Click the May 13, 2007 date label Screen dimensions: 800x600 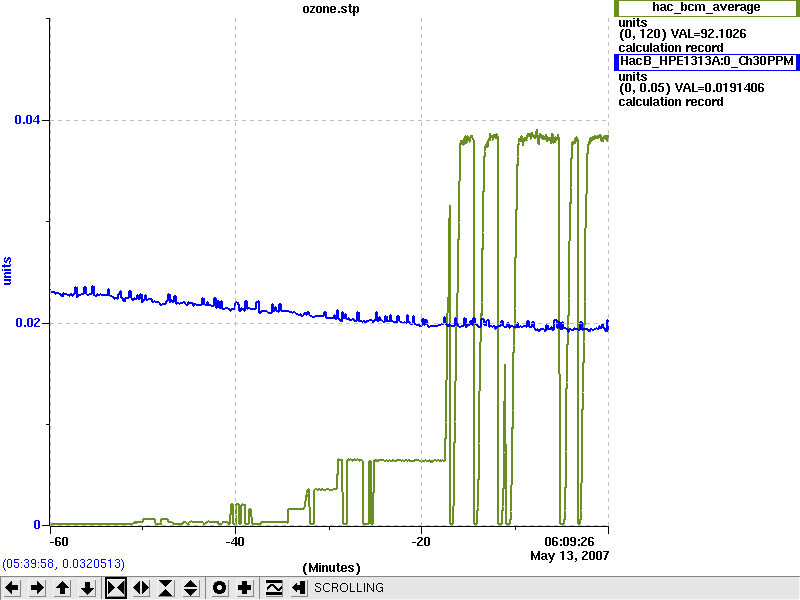[569, 556]
